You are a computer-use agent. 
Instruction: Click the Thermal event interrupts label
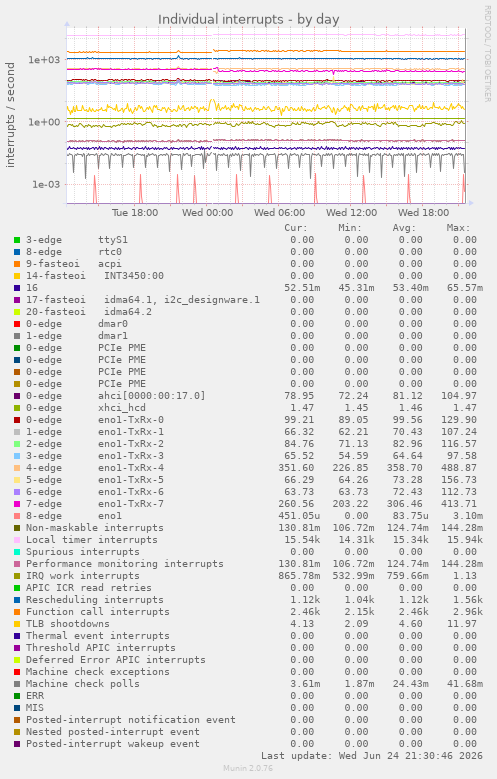coord(97,636)
